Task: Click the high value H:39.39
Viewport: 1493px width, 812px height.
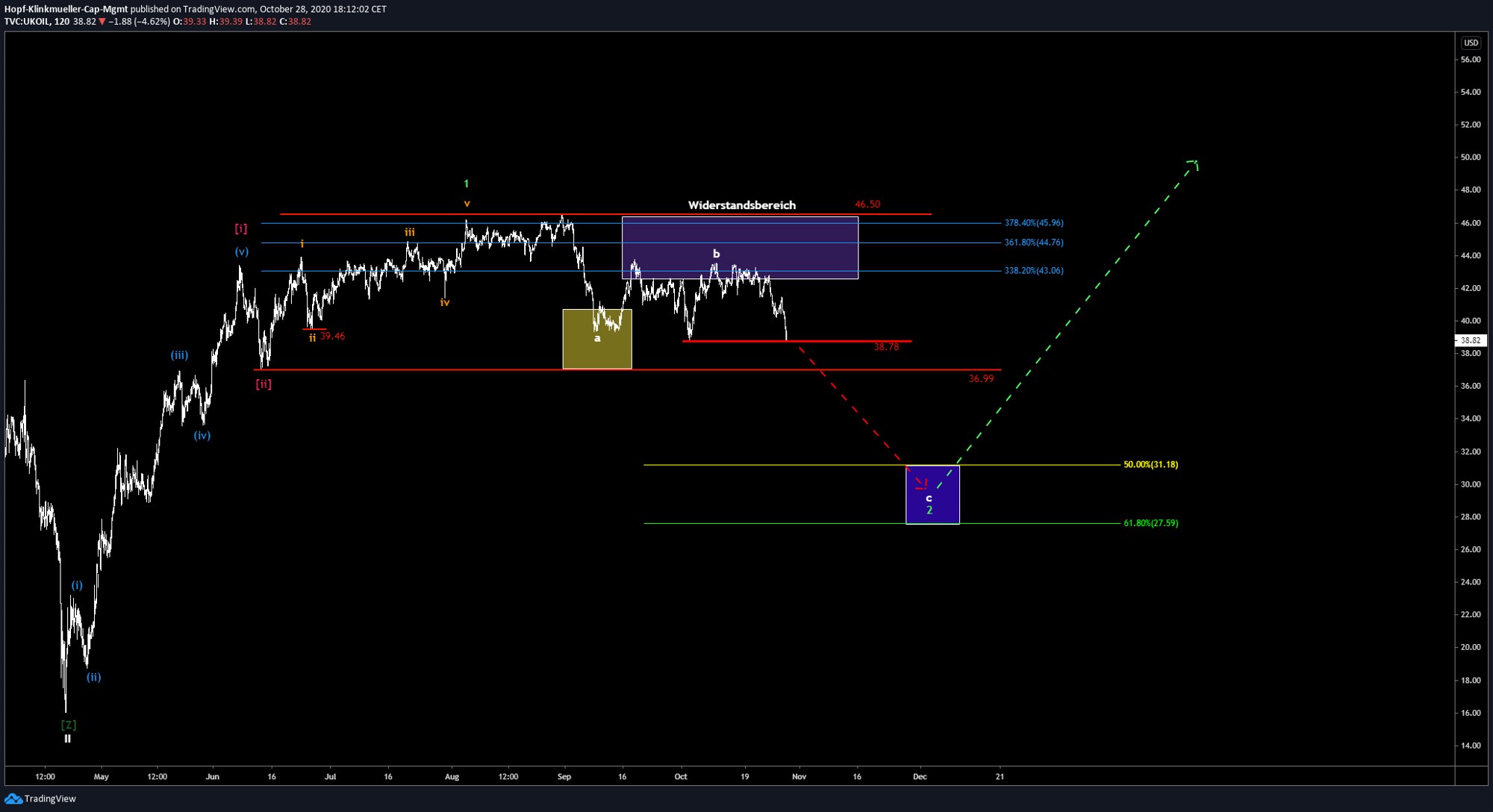Action: click(225, 22)
